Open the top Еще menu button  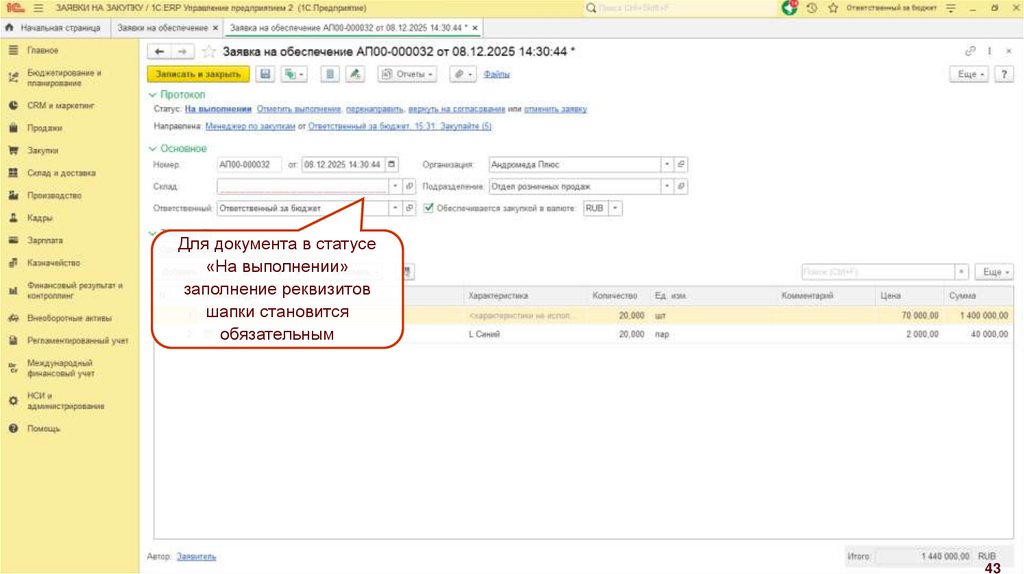(968, 74)
